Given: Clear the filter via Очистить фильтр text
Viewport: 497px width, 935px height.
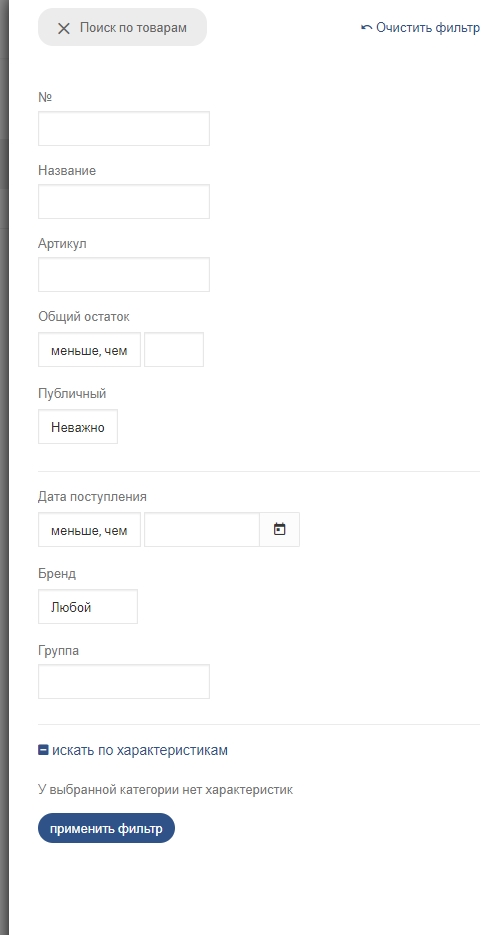Looking at the screenshot, I should coord(428,27).
